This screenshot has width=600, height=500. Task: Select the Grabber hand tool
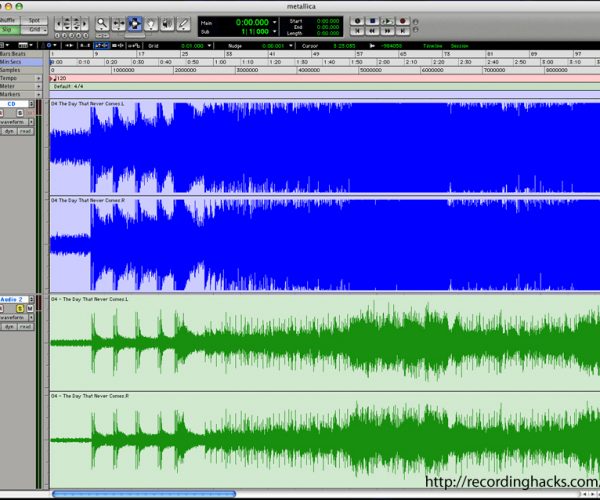pos(151,24)
